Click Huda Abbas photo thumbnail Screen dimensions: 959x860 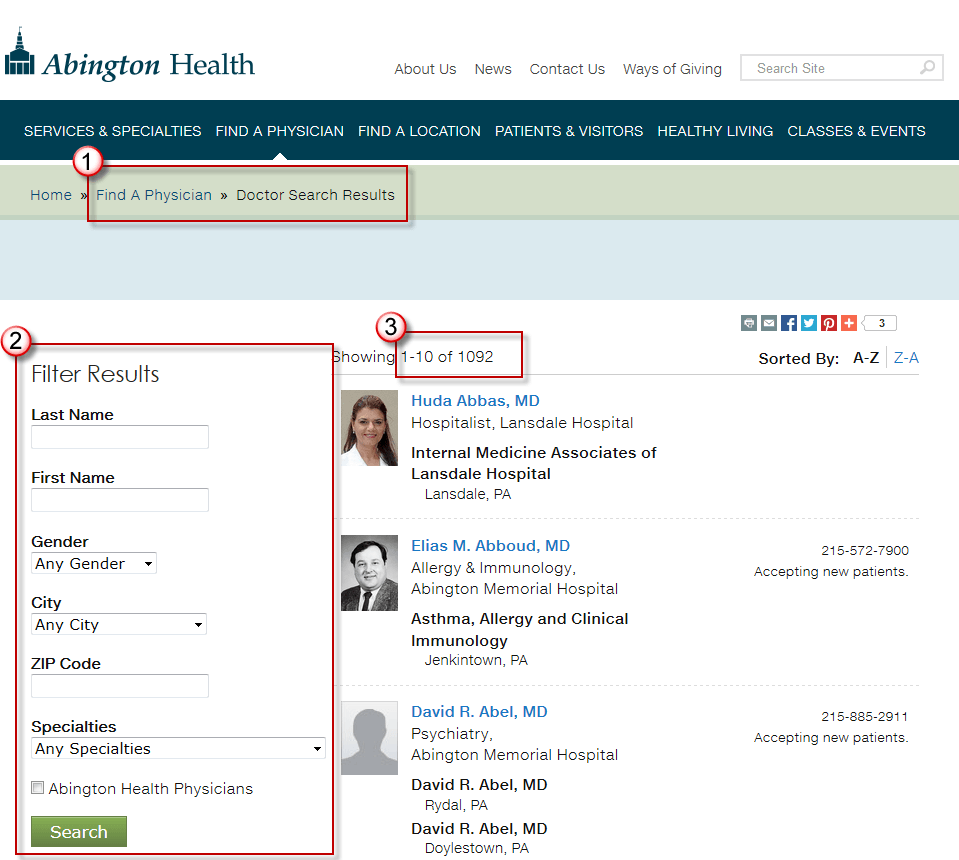[369, 428]
